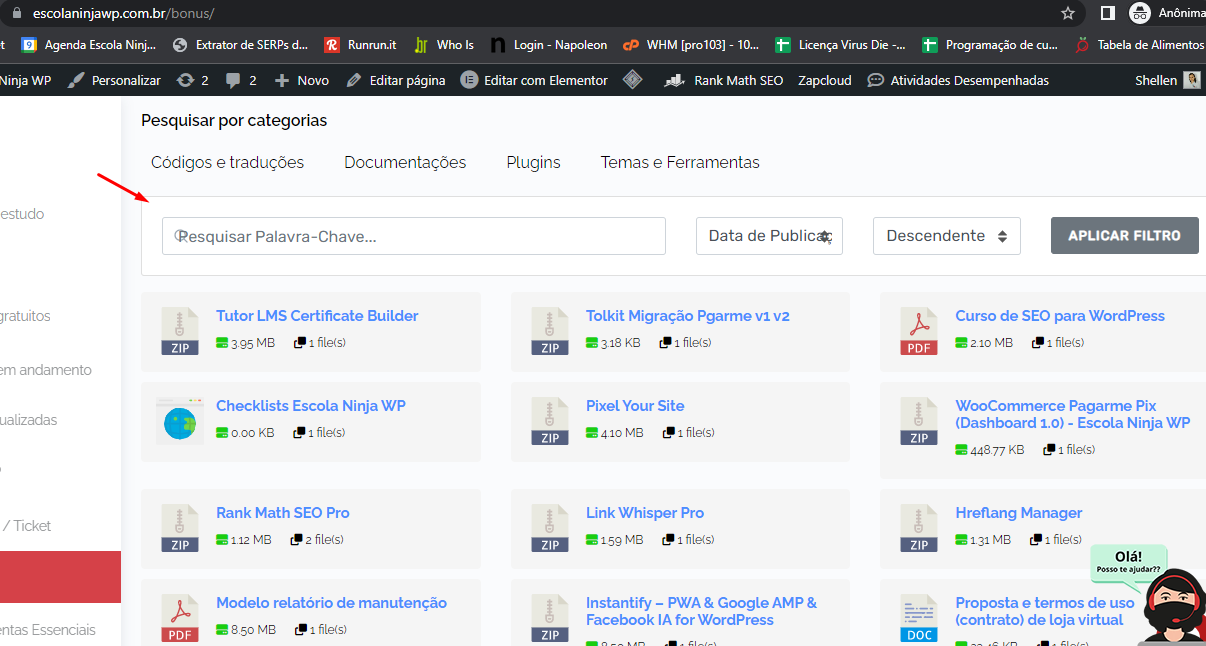Open the ninja help chat avatar
The image size is (1206, 646).
pyautogui.click(x=1173, y=608)
